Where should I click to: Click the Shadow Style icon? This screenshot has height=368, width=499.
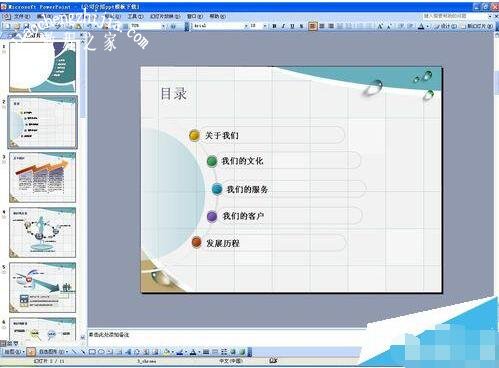(x=233, y=352)
